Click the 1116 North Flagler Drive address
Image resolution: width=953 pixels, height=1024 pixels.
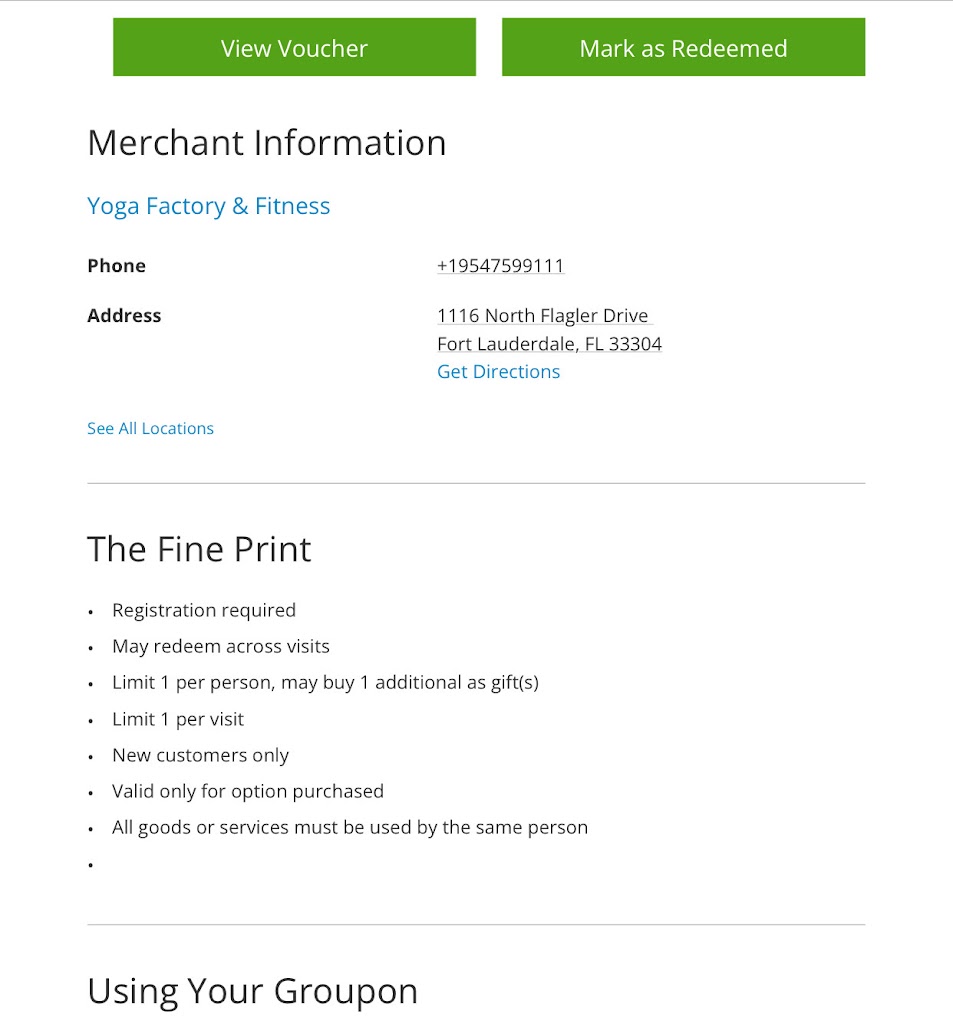pyautogui.click(x=542, y=316)
